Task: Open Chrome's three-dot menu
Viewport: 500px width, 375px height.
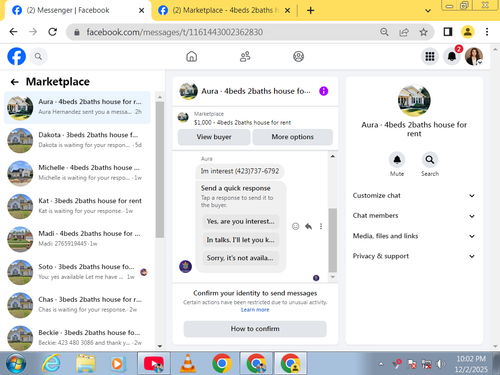Action: pos(487,32)
